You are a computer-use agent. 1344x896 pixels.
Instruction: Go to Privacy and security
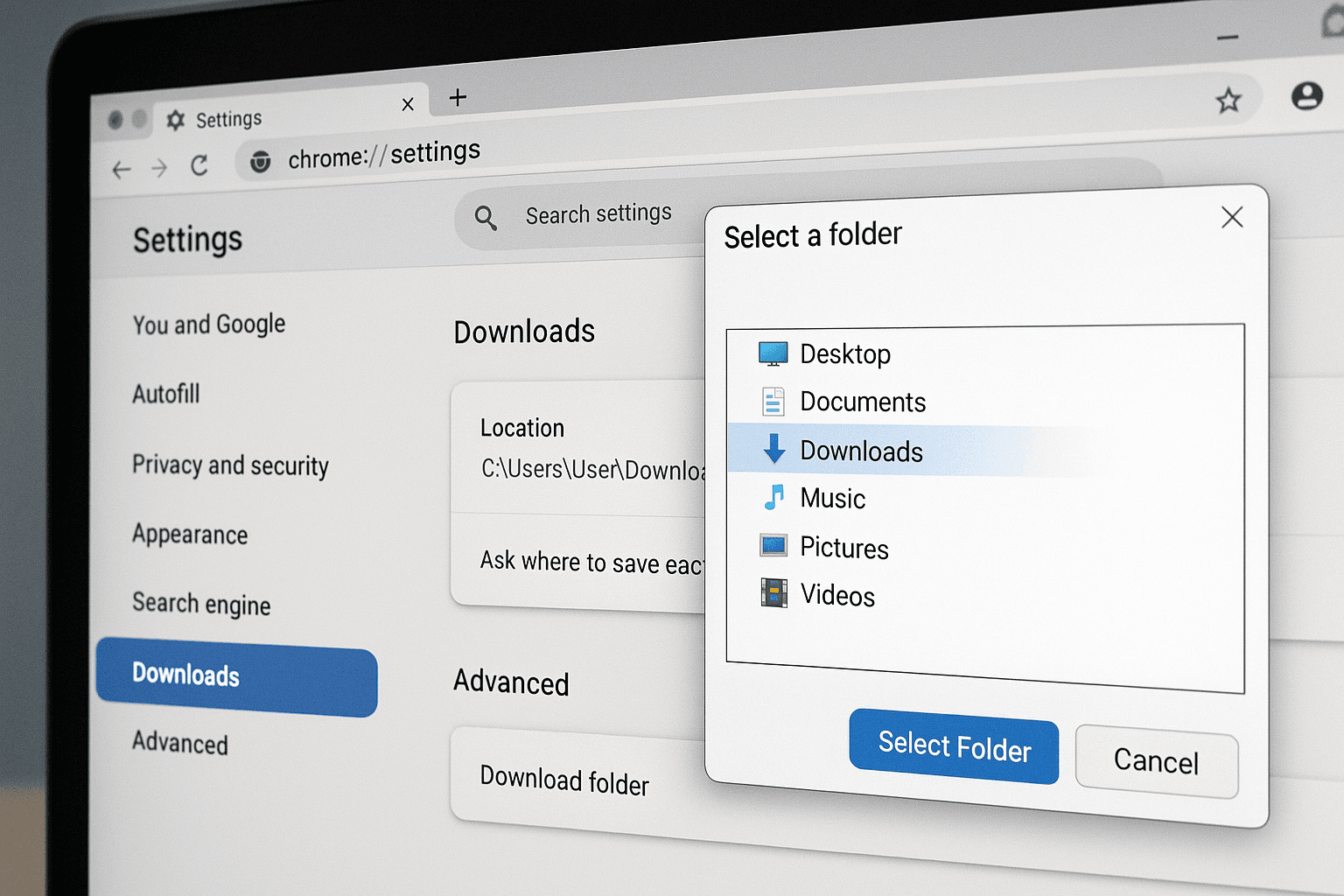coord(231,465)
